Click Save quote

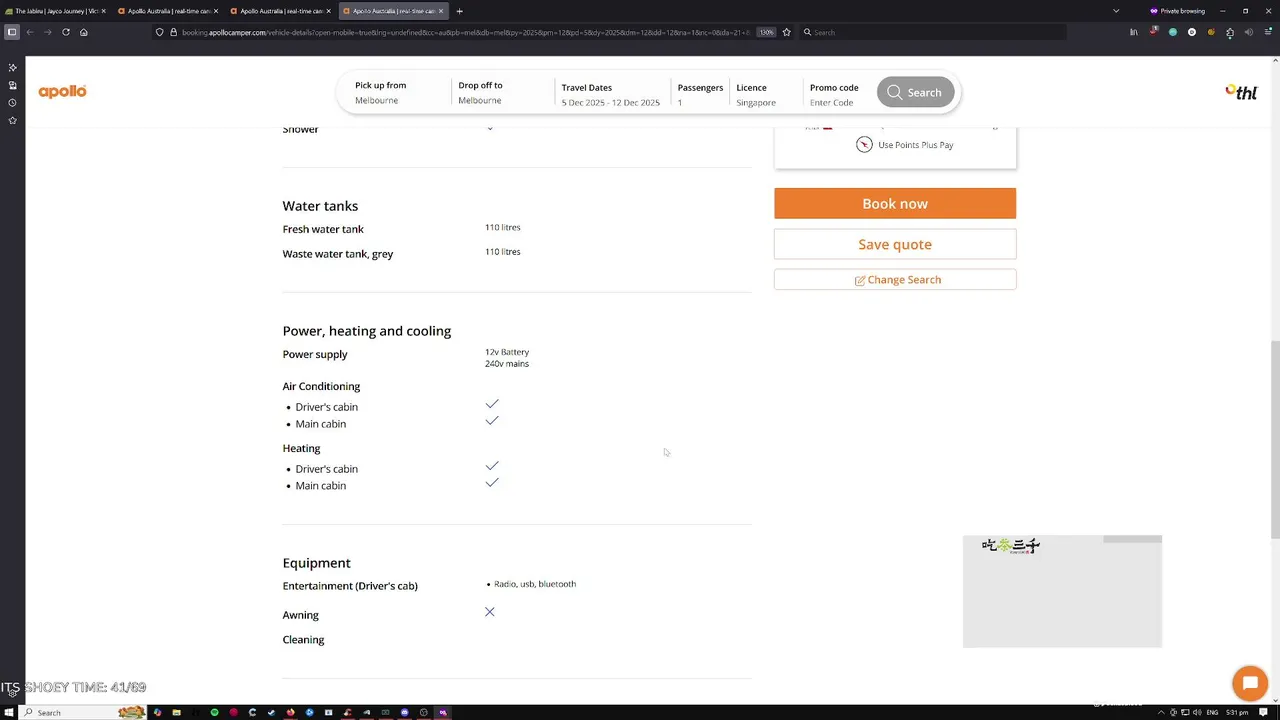pos(895,244)
